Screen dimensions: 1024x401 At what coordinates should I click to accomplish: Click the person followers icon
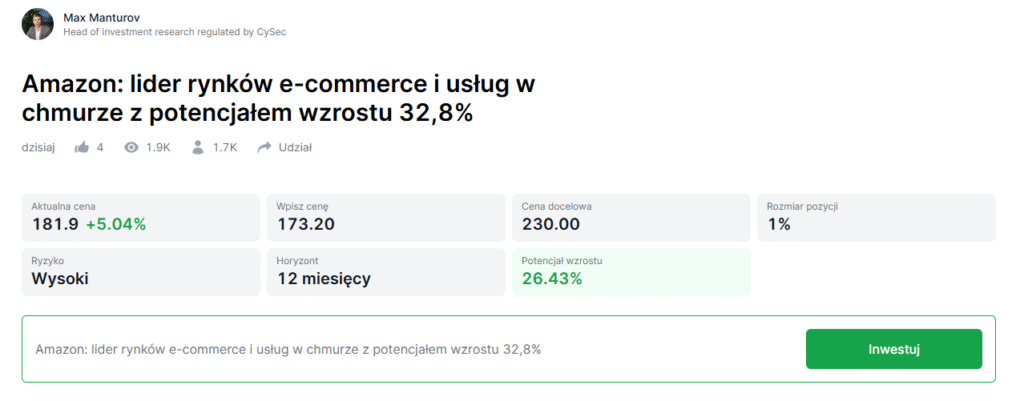click(198, 148)
